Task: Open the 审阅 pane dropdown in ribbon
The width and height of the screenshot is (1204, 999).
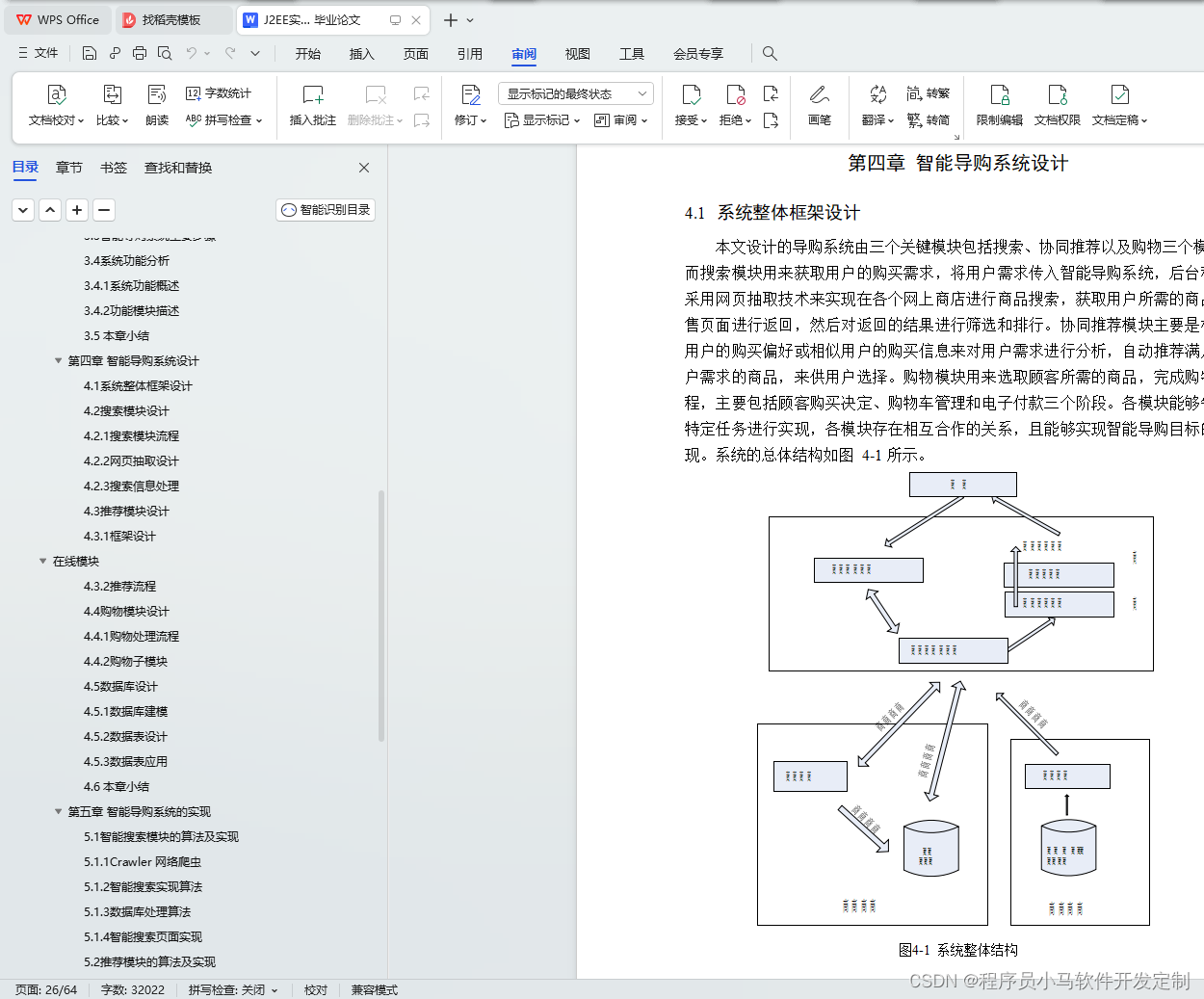Action: [621, 120]
